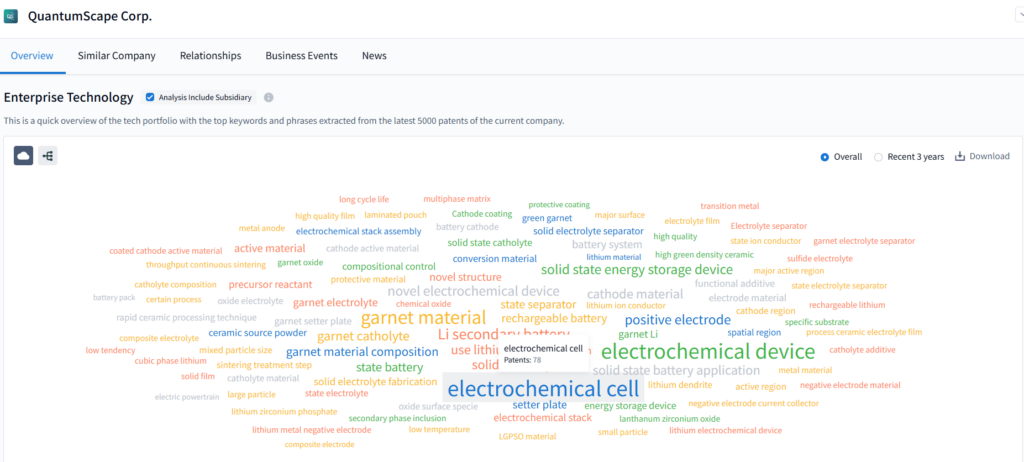Click the 'positive electrode' keyword
Viewport: 1024px width, 462px height.
pyautogui.click(x=677, y=320)
